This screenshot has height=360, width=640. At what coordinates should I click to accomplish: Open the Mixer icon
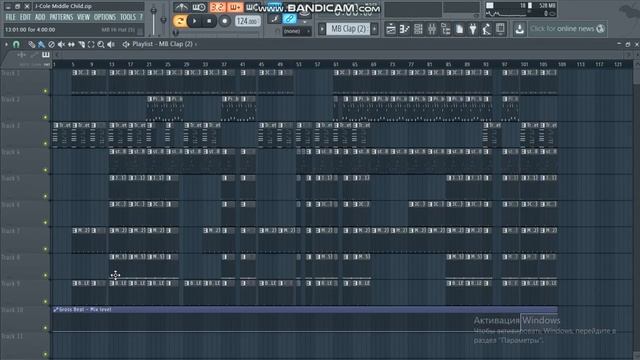pyautogui.click(x=432, y=29)
